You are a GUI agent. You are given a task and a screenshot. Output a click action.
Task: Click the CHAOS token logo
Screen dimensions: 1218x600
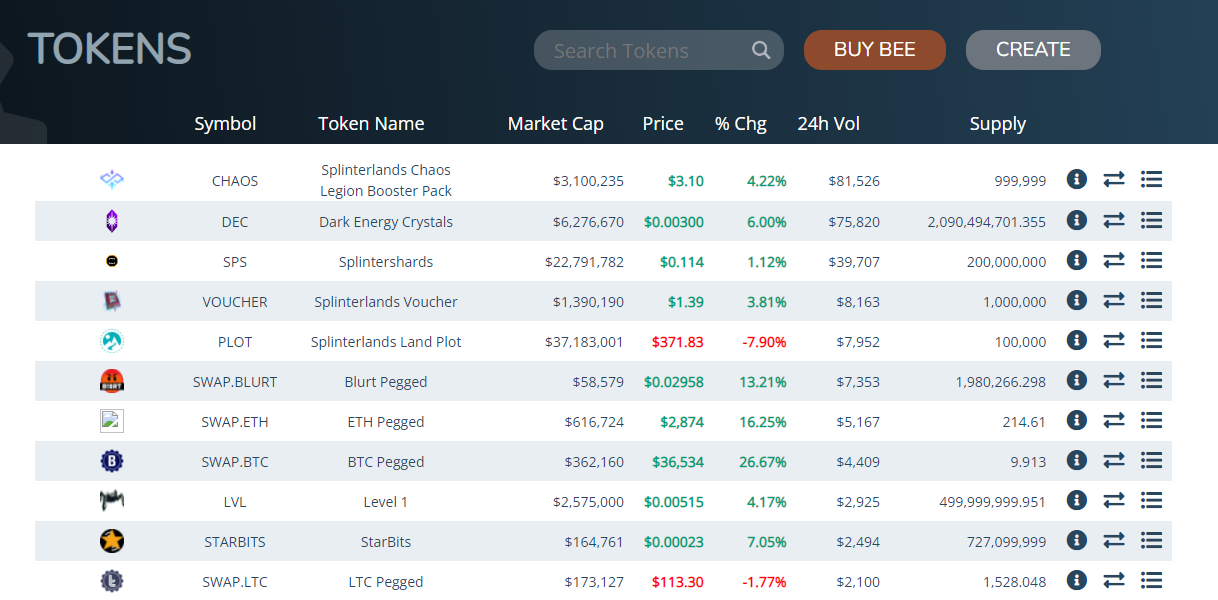(x=112, y=180)
